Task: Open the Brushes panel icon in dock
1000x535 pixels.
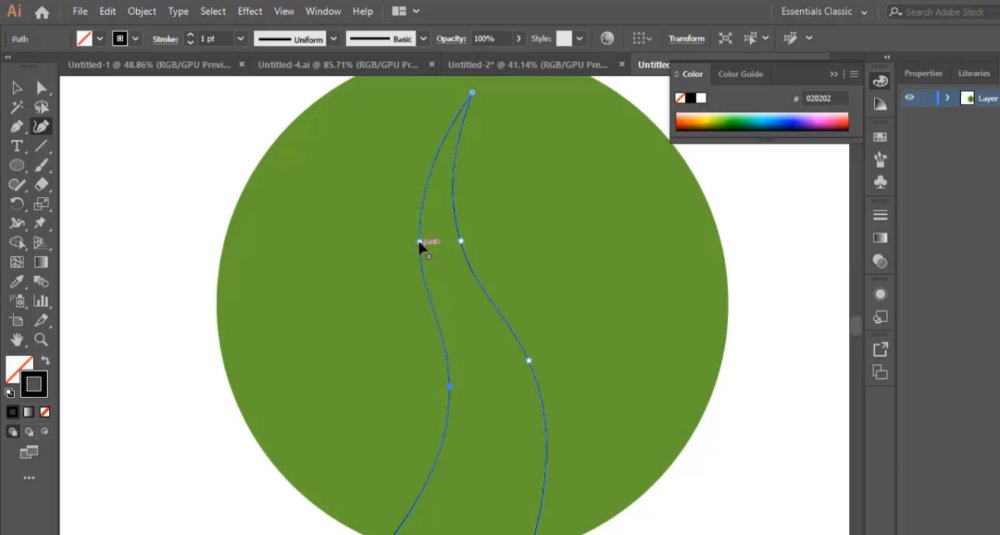Action: click(x=880, y=159)
